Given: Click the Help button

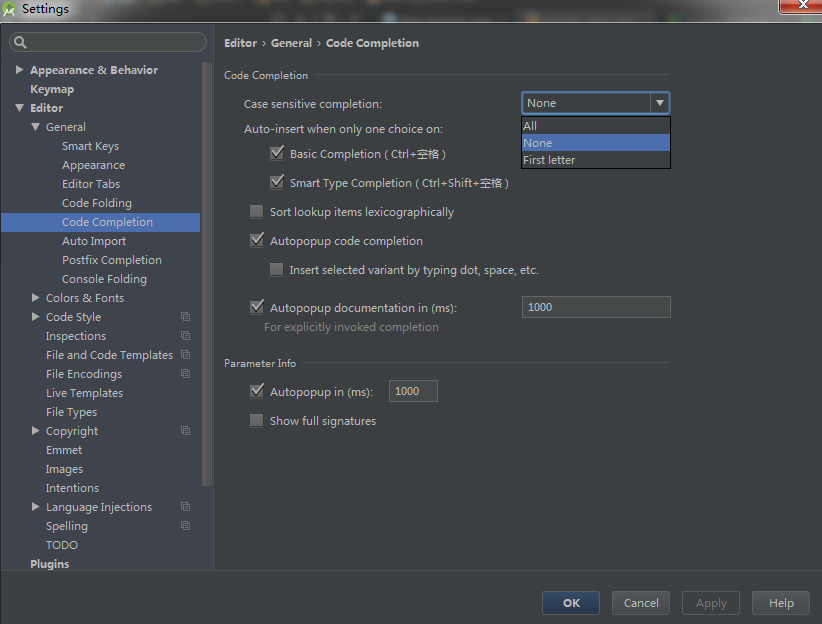Looking at the screenshot, I should (x=781, y=603).
